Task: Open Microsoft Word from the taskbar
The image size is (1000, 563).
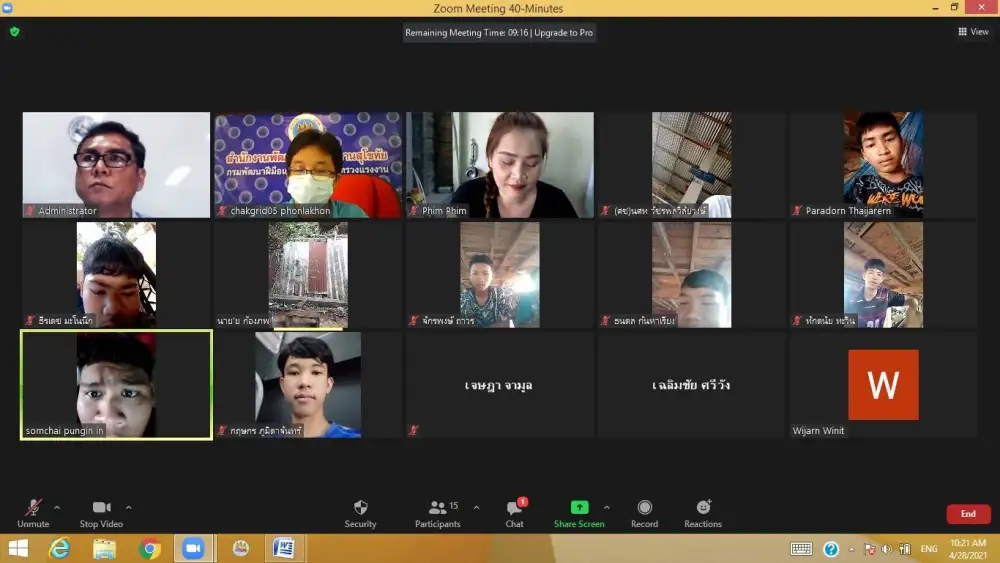Action: click(x=284, y=548)
